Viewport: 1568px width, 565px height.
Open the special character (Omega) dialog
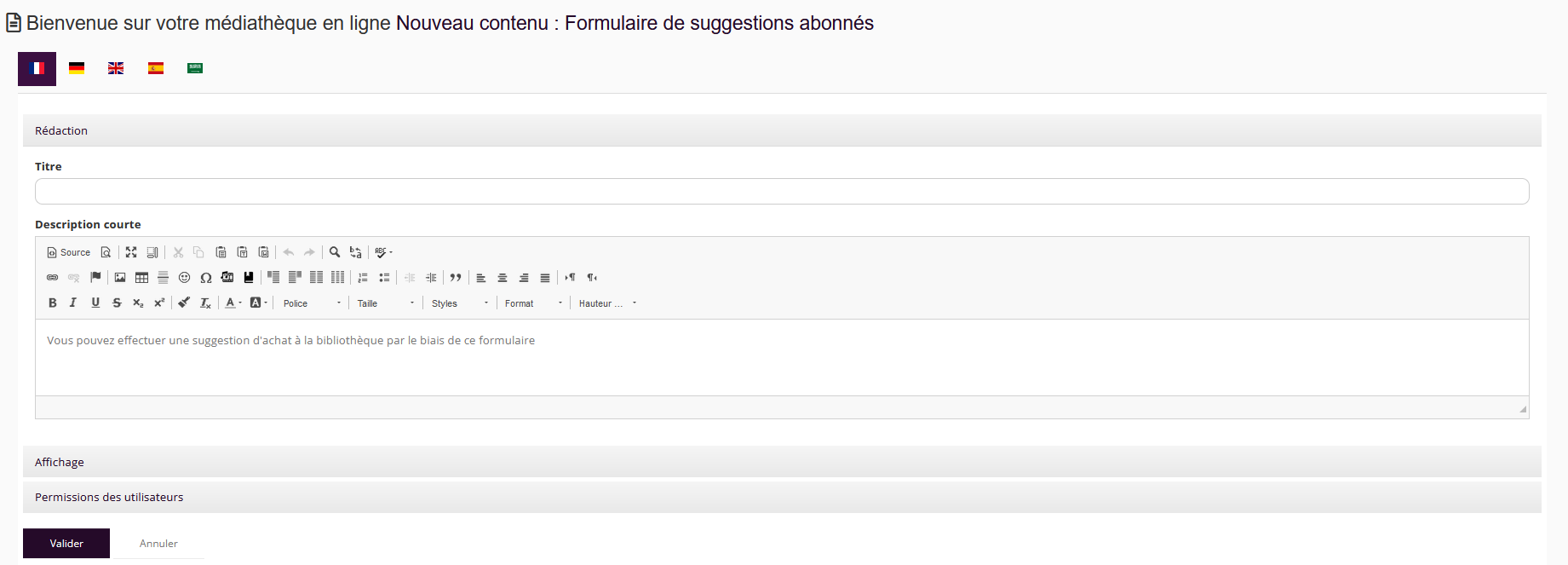coord(206,278)
